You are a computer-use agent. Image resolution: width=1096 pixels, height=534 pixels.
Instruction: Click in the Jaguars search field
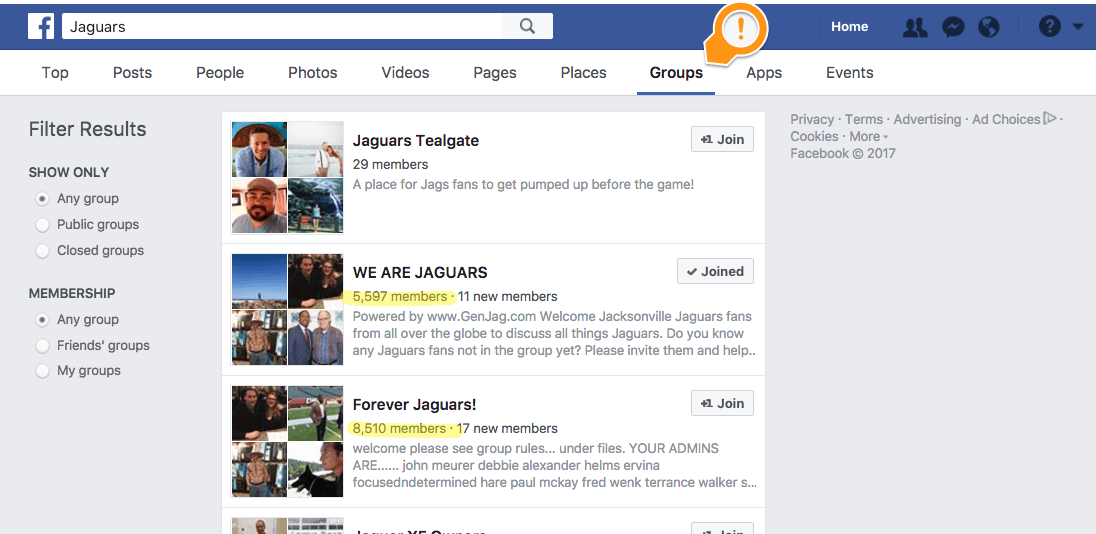(x=282, y=27)
